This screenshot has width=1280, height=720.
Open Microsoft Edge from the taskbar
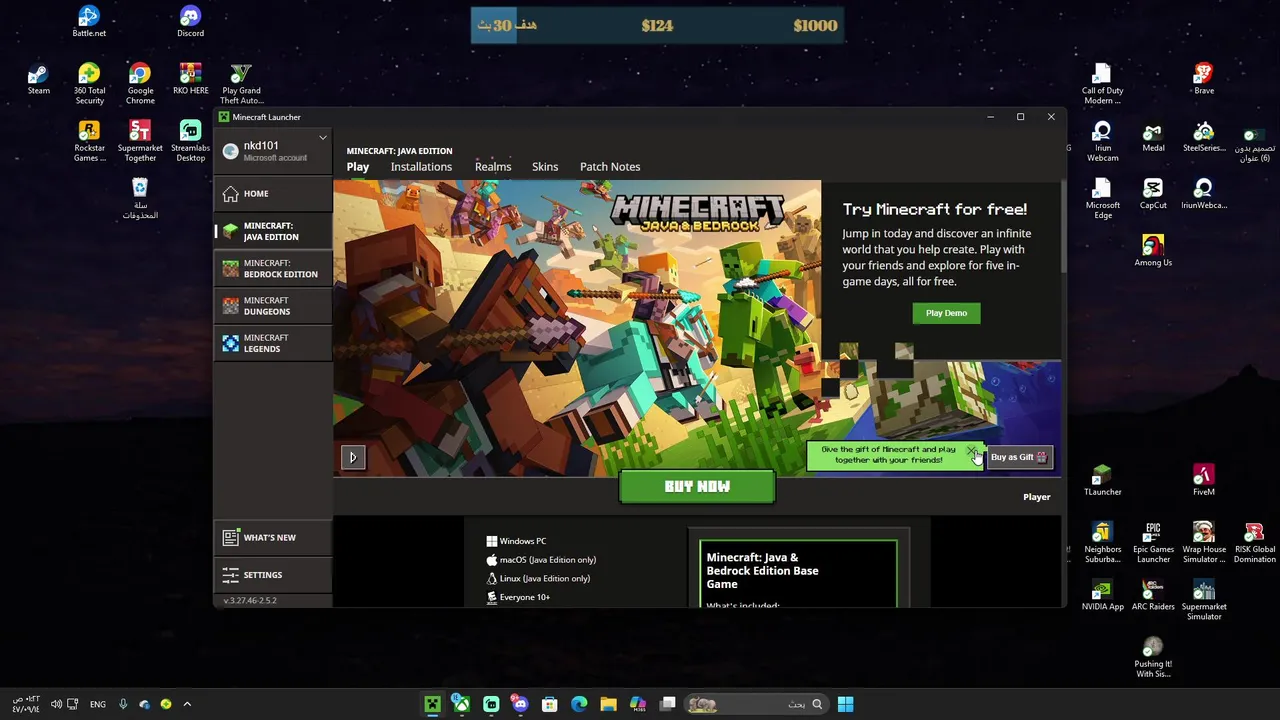click(x=579, y=704)
